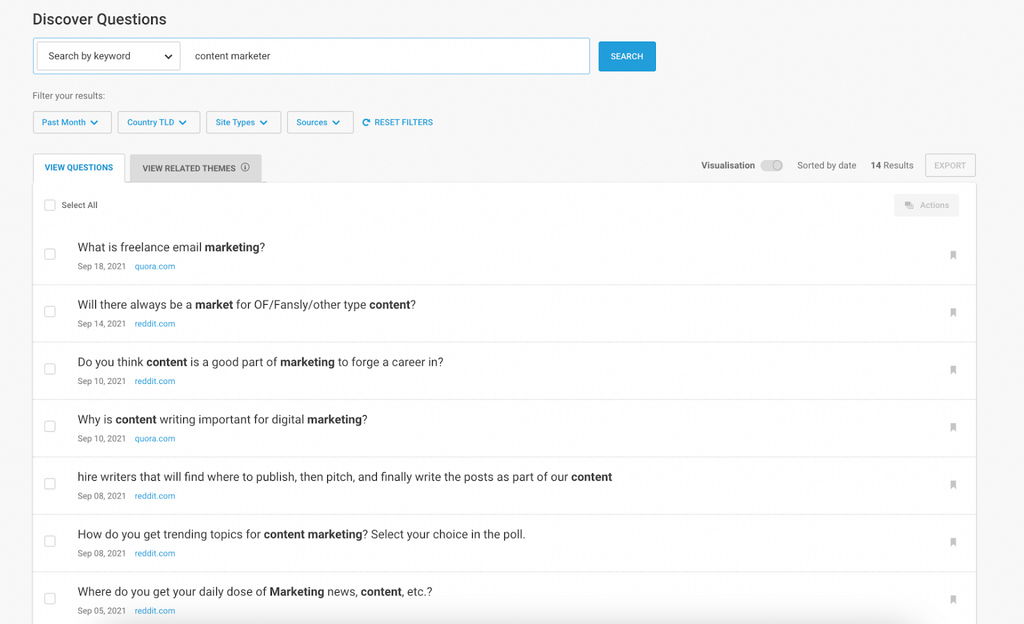This screenshot has height=624, width=1024.
Task: Bookmark the daily dose of Marketing news question
Action: click(953, 600)
